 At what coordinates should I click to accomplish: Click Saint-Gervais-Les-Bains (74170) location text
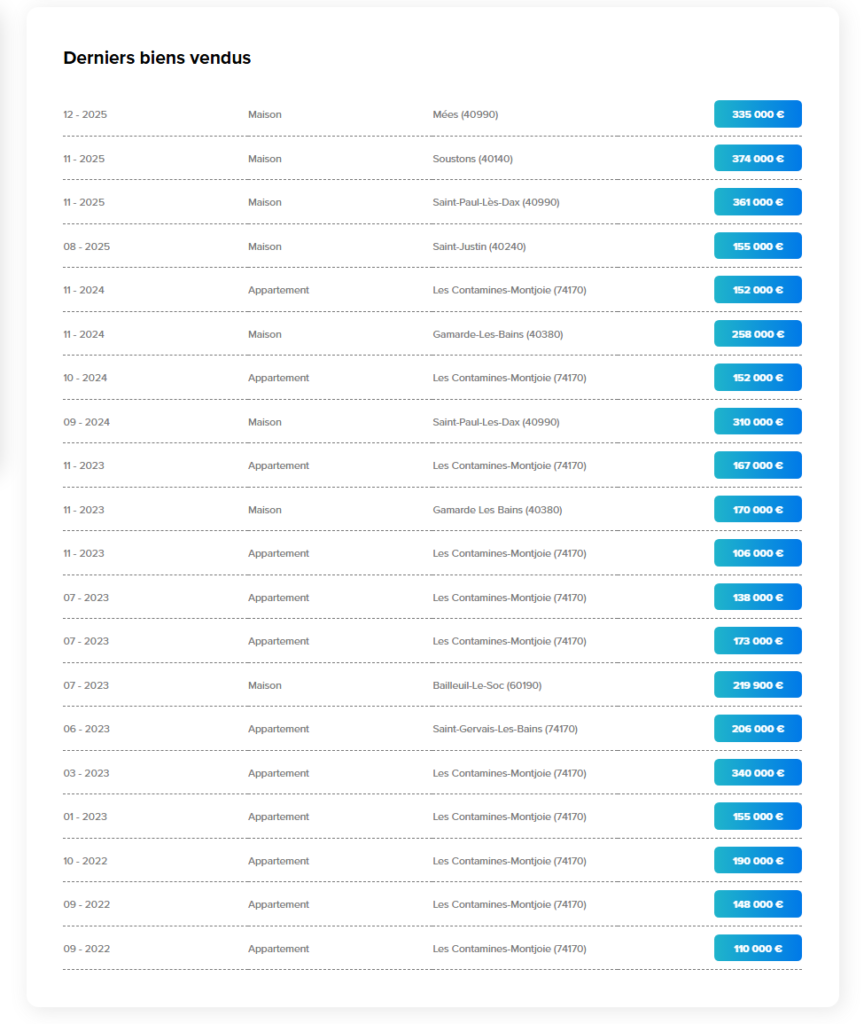tap(505, 729)
